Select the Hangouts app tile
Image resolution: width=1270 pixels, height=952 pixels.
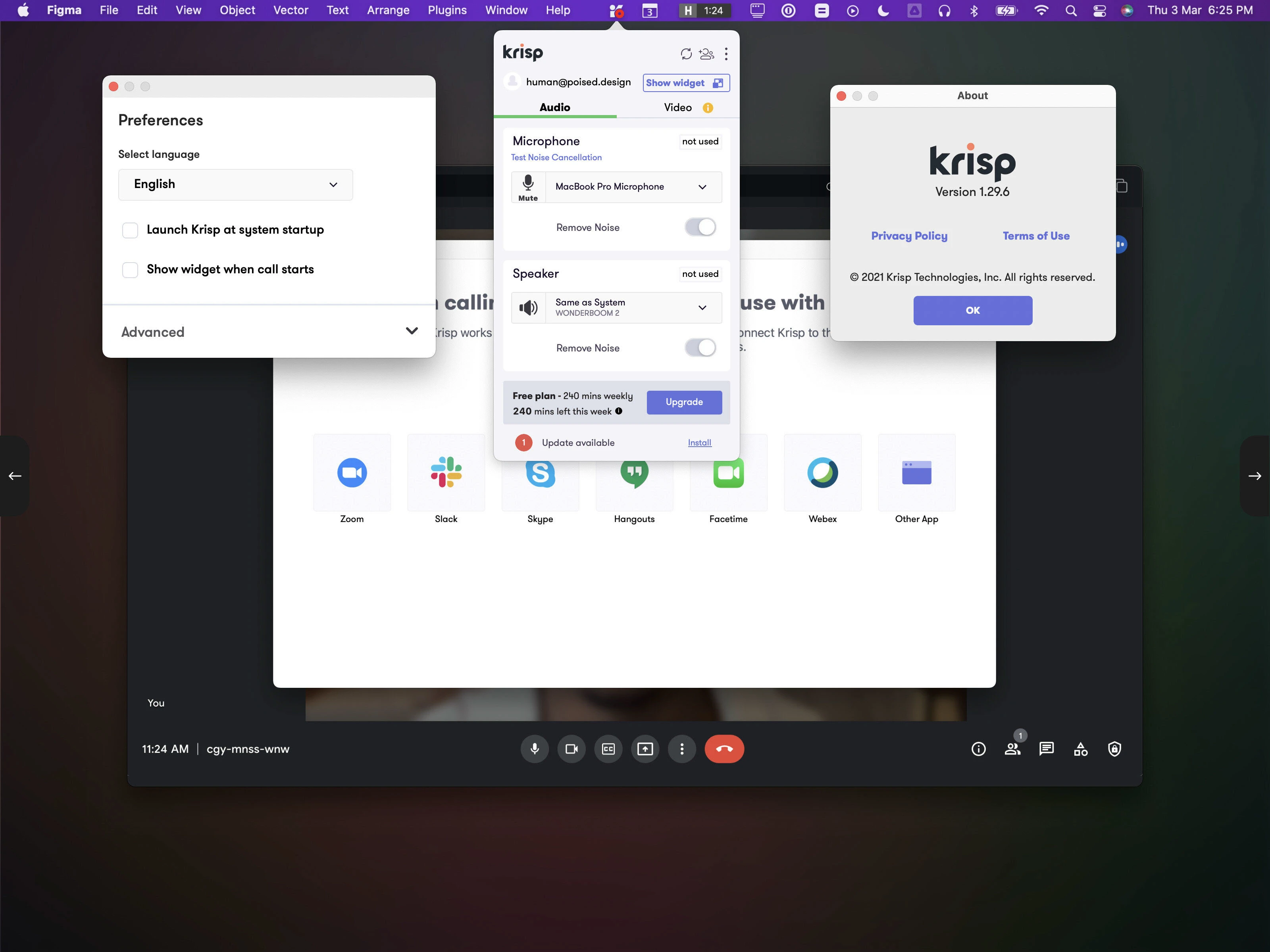[x=635, y=486]
